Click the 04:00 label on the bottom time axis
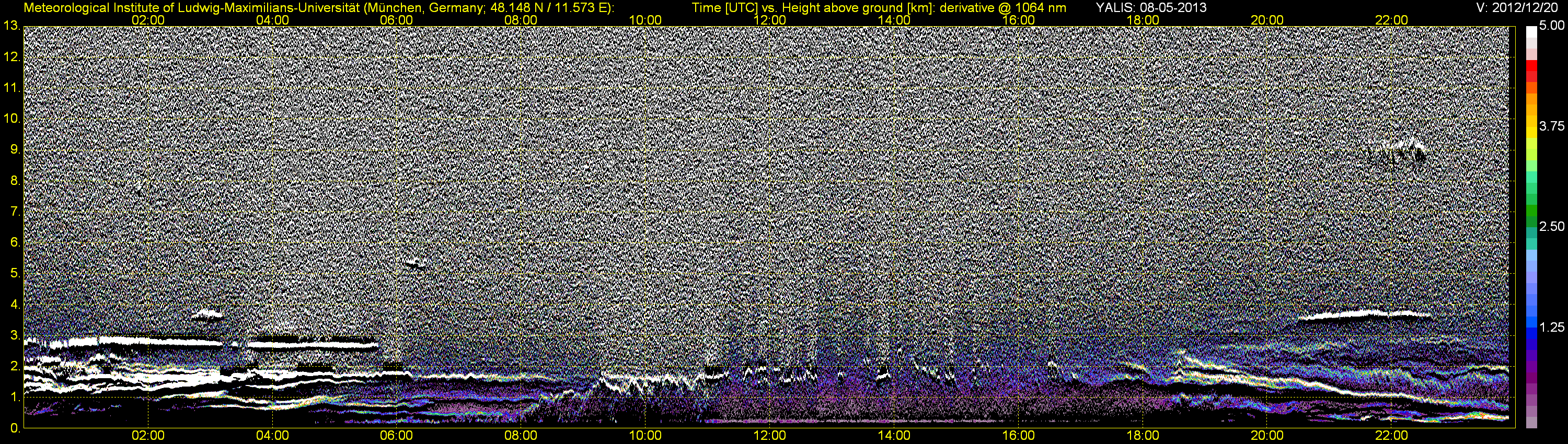The image size is (1568, 444). coord(272,436)
